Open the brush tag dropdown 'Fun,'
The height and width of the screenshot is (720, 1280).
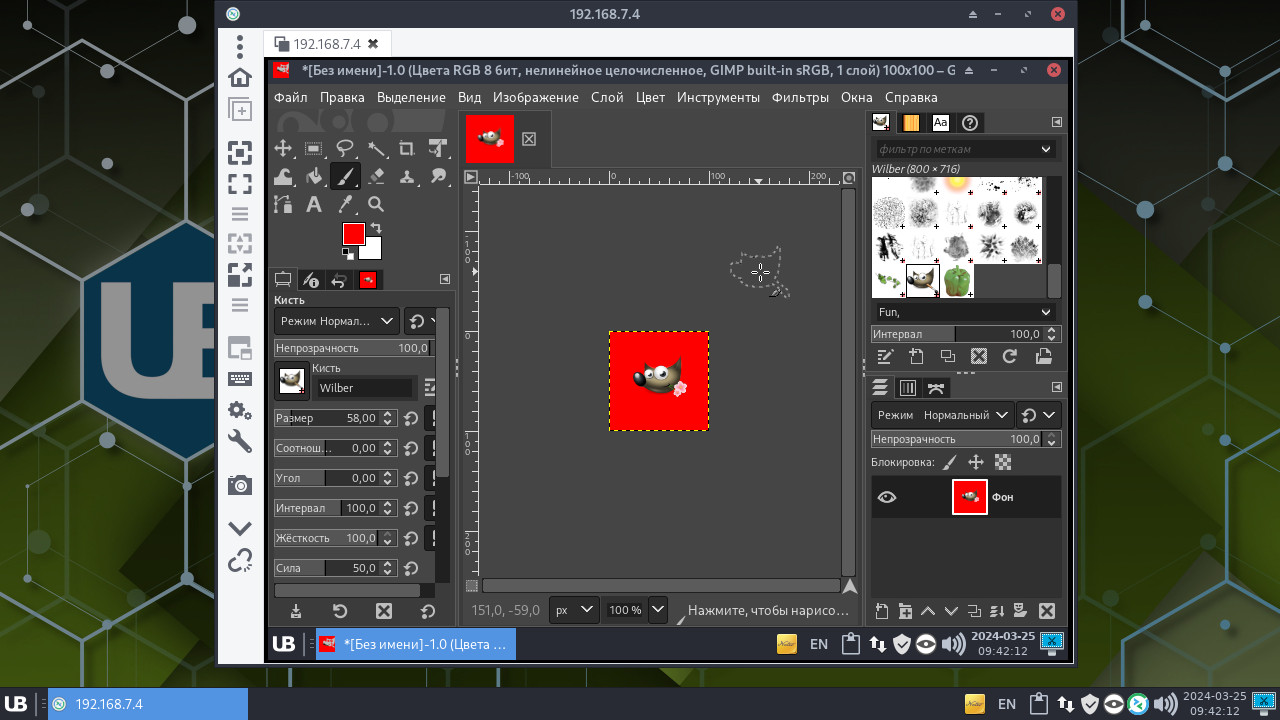pos(964,312)
